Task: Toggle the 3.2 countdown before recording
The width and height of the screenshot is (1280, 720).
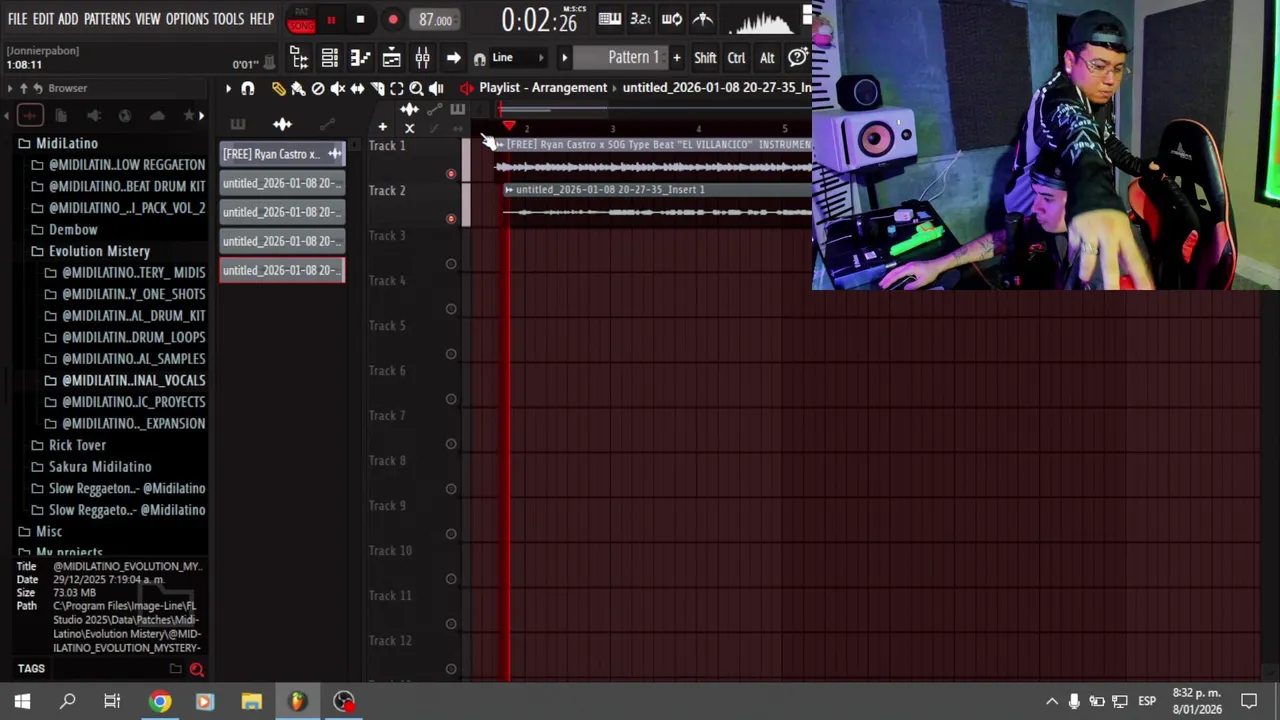Action: tap(640, 19)
